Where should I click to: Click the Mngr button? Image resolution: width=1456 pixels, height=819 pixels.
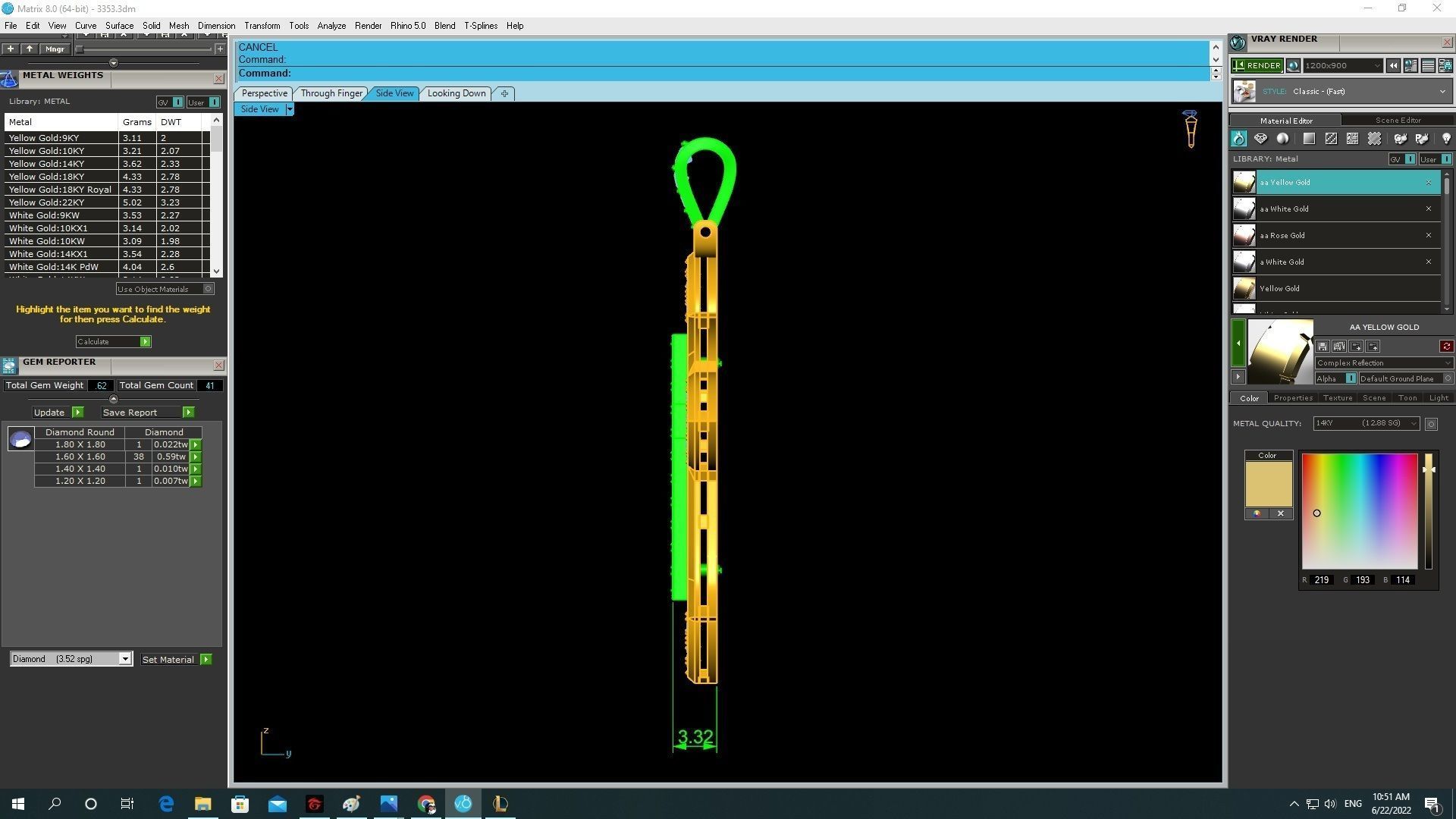[55, 49]
